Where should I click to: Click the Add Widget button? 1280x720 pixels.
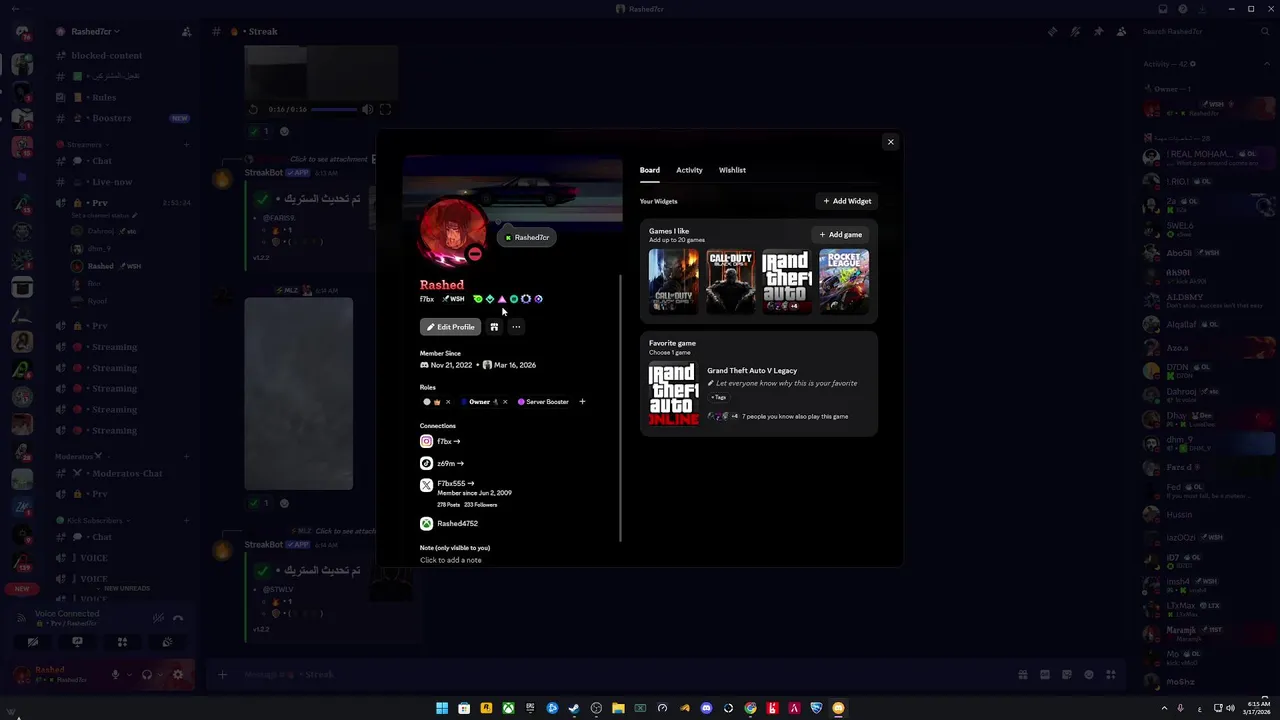(847, 201)
